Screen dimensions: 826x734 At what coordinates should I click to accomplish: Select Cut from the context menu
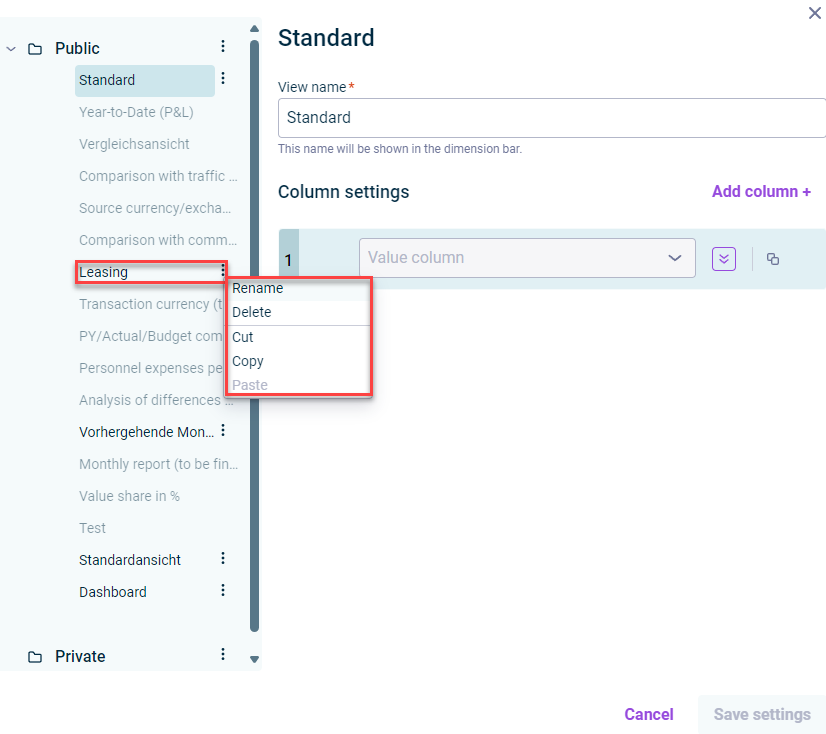click(x=243, y=336)
